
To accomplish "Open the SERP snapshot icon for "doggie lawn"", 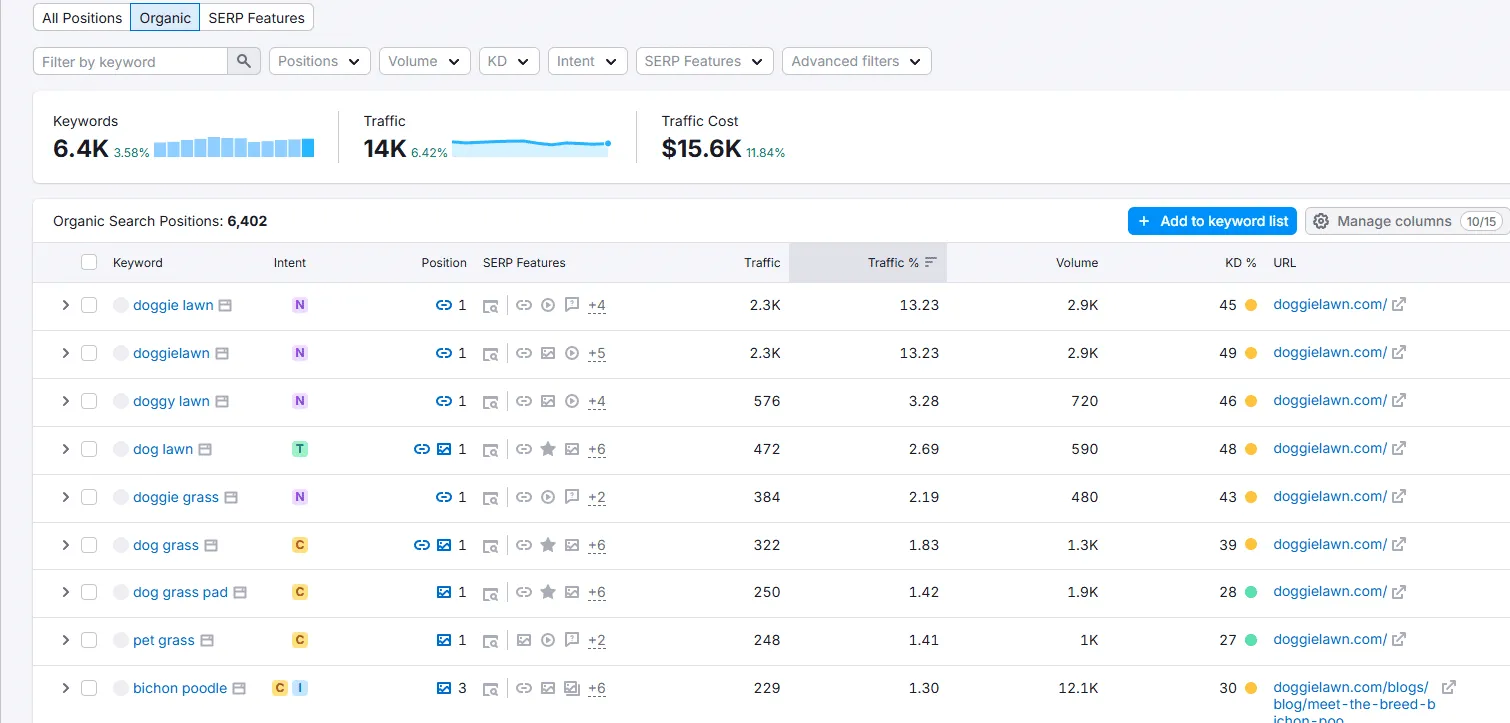I will pyautogui.click(x=491, y=305).
